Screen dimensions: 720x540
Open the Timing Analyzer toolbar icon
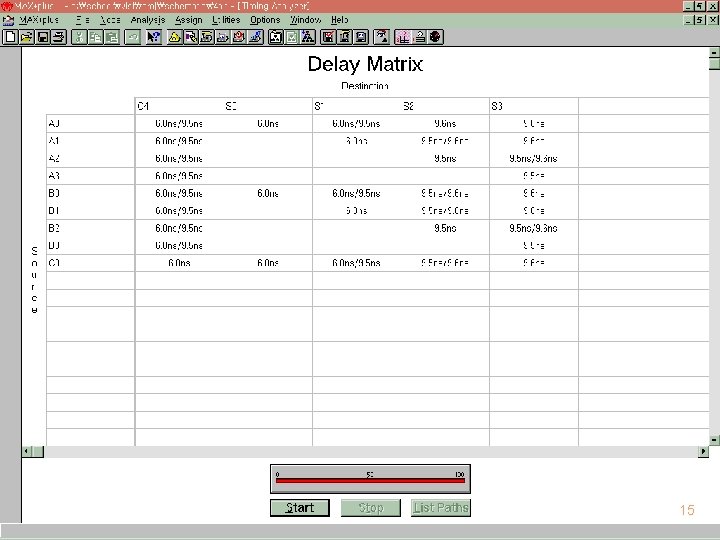239,37
